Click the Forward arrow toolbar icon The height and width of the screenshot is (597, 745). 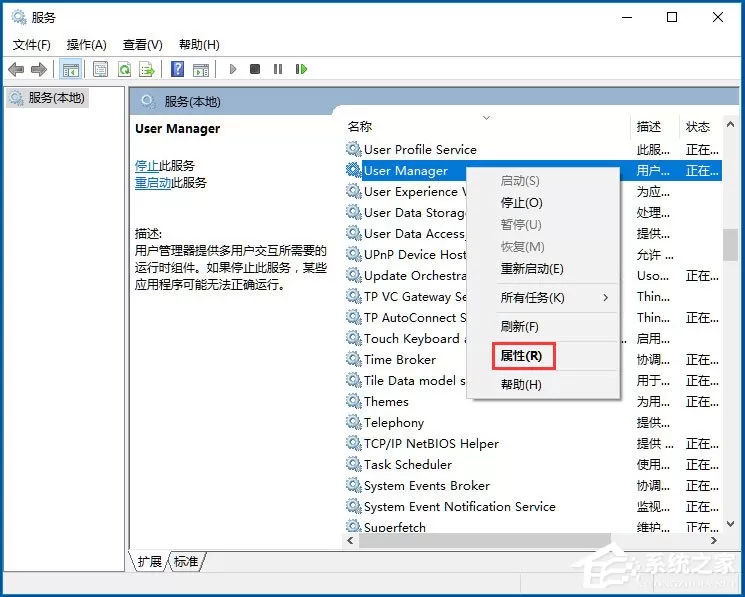coord(39,69)
